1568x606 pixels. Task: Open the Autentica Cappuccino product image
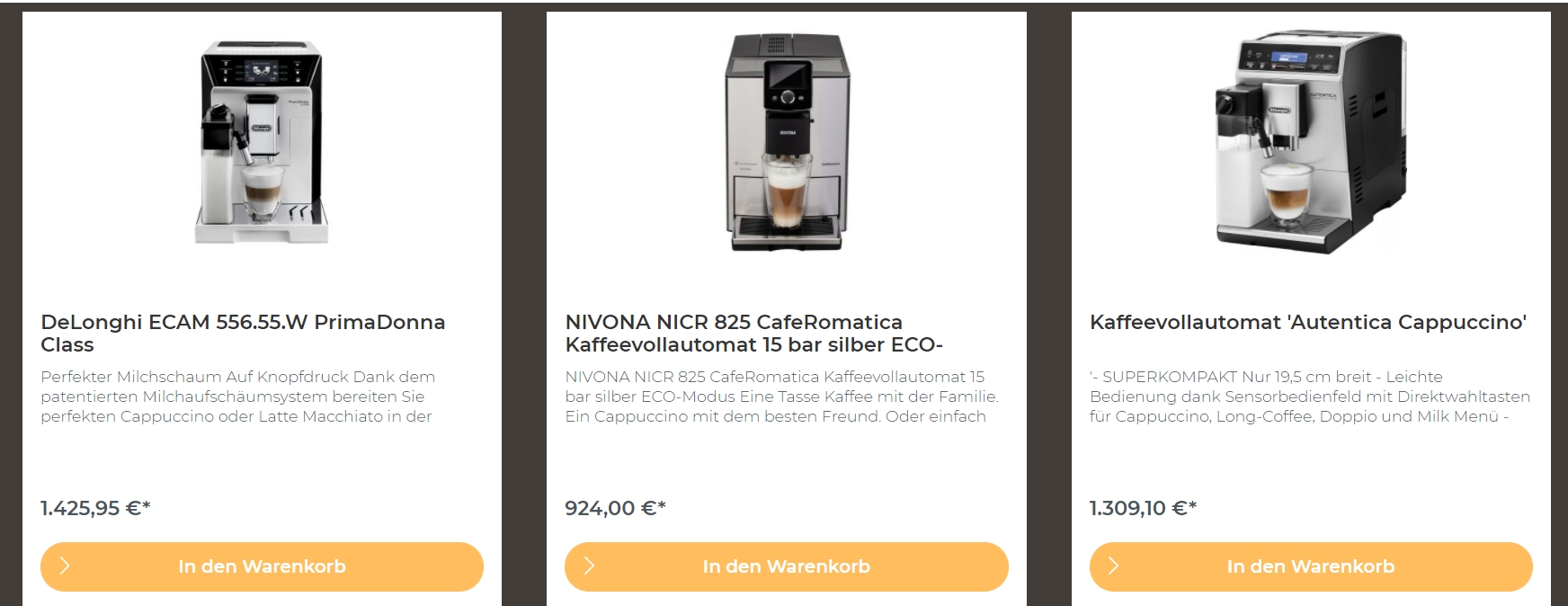[x=1310, y=142]
